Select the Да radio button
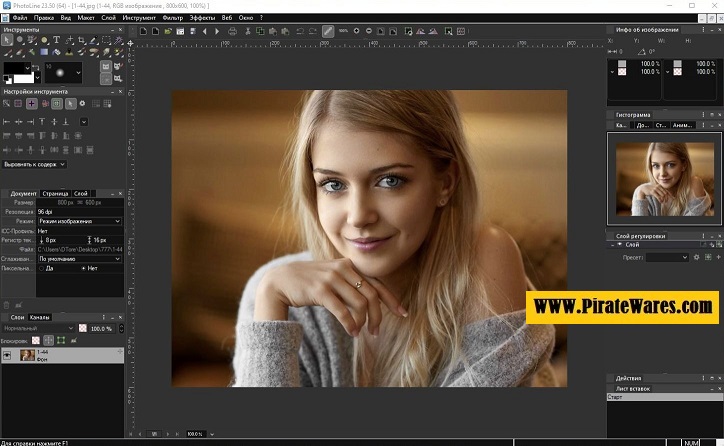724x446 pixels. 42,269
